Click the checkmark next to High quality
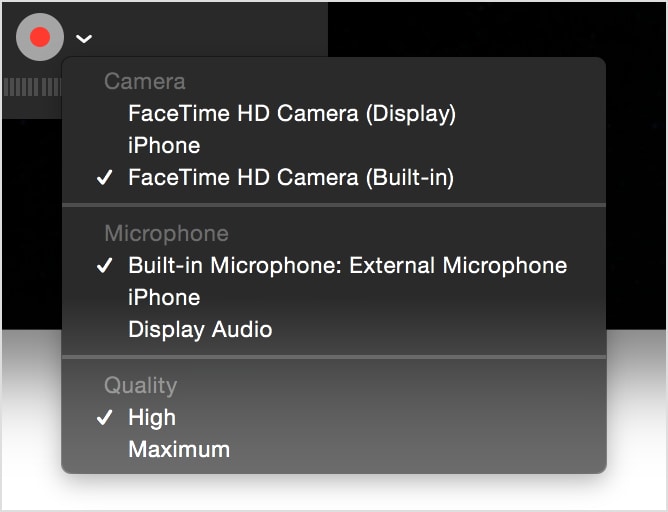668x512 pixels. [104, 419]
